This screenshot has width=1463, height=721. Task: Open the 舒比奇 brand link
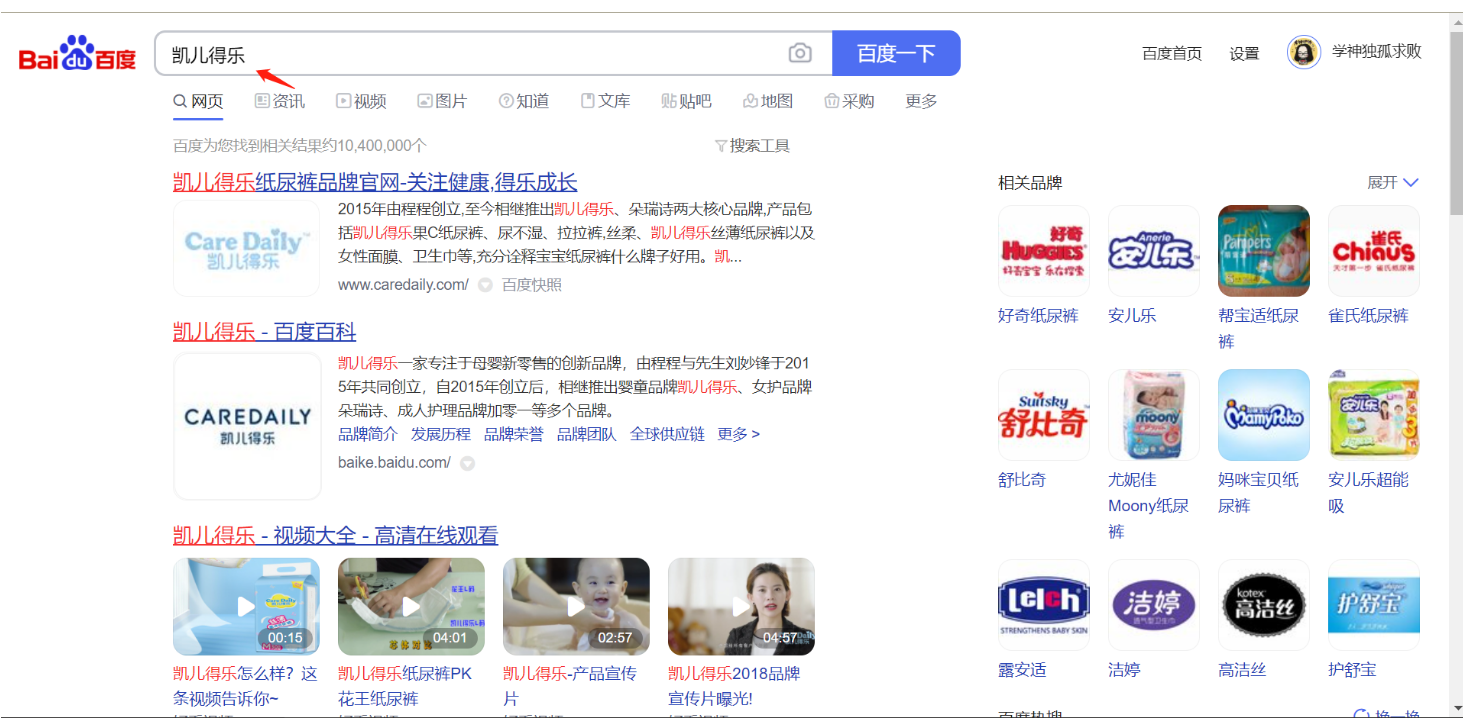(x=1022, y=480)
